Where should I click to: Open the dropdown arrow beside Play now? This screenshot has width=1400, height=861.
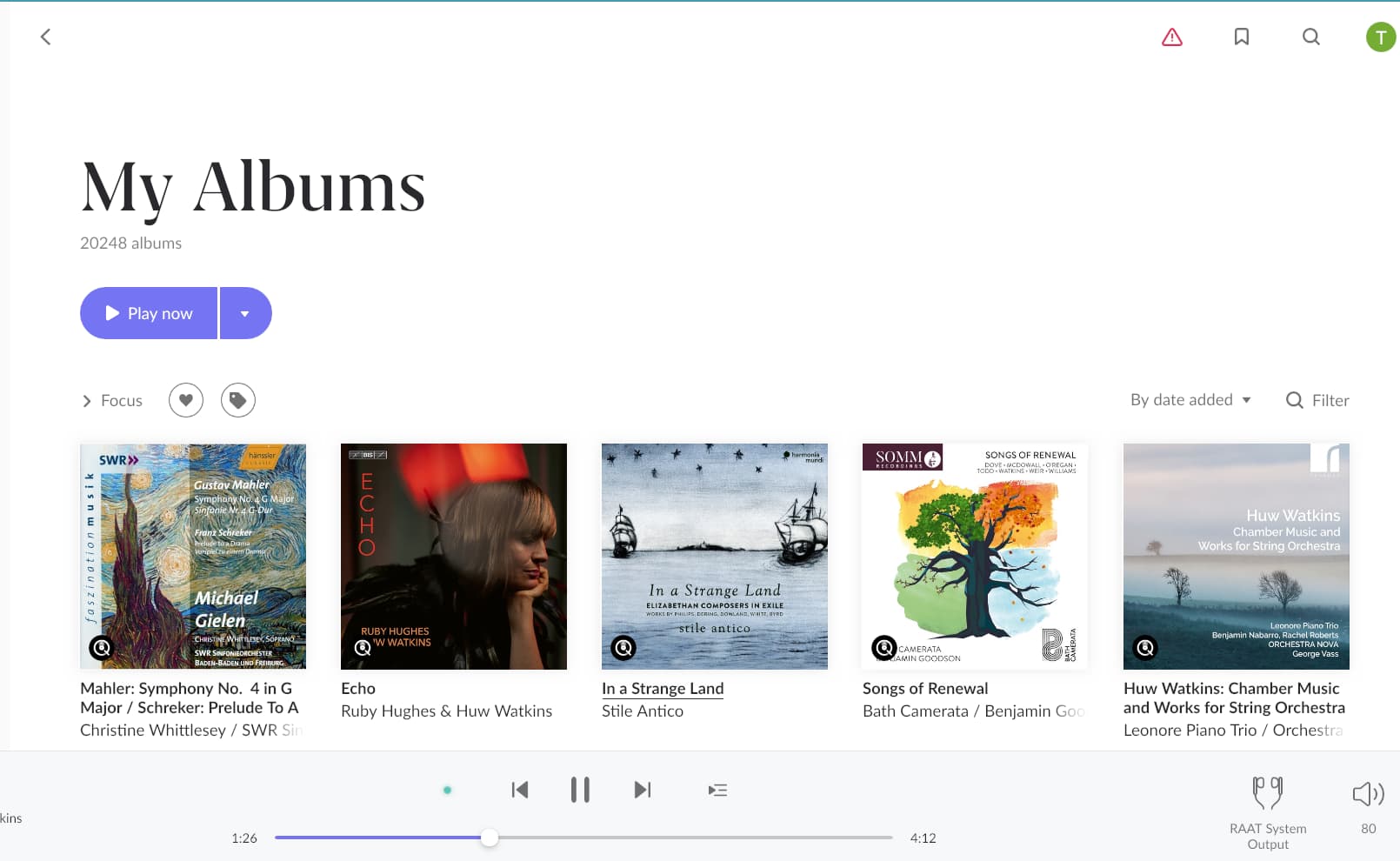click(245, 313)
